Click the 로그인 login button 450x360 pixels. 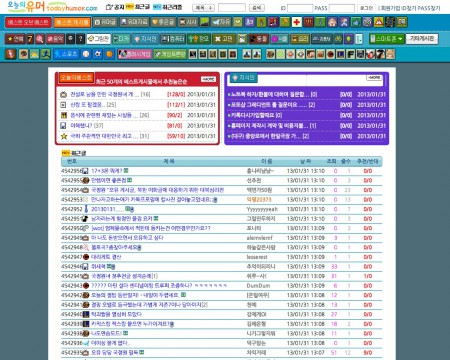tap(366, 8)
